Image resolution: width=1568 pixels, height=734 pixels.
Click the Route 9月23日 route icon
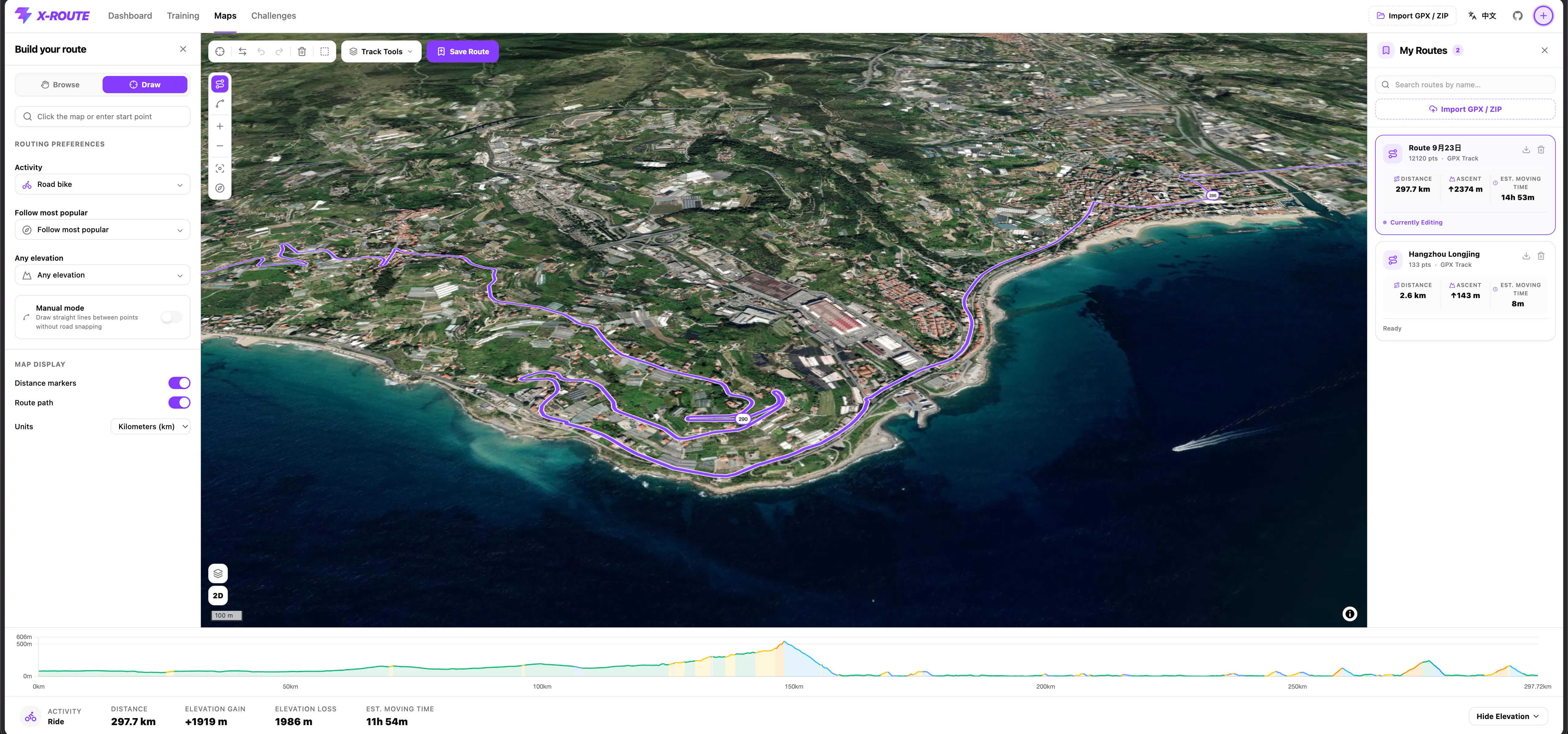point(1393,153)
